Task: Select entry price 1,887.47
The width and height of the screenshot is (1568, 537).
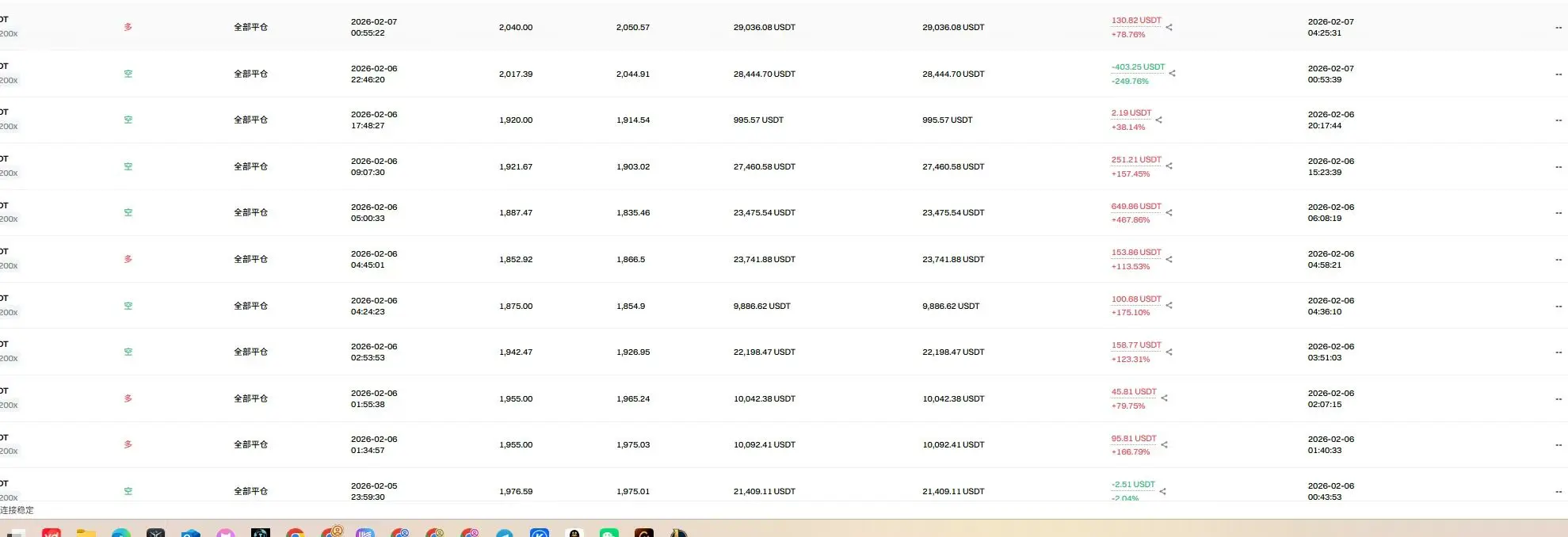Action: click(516, 213)
